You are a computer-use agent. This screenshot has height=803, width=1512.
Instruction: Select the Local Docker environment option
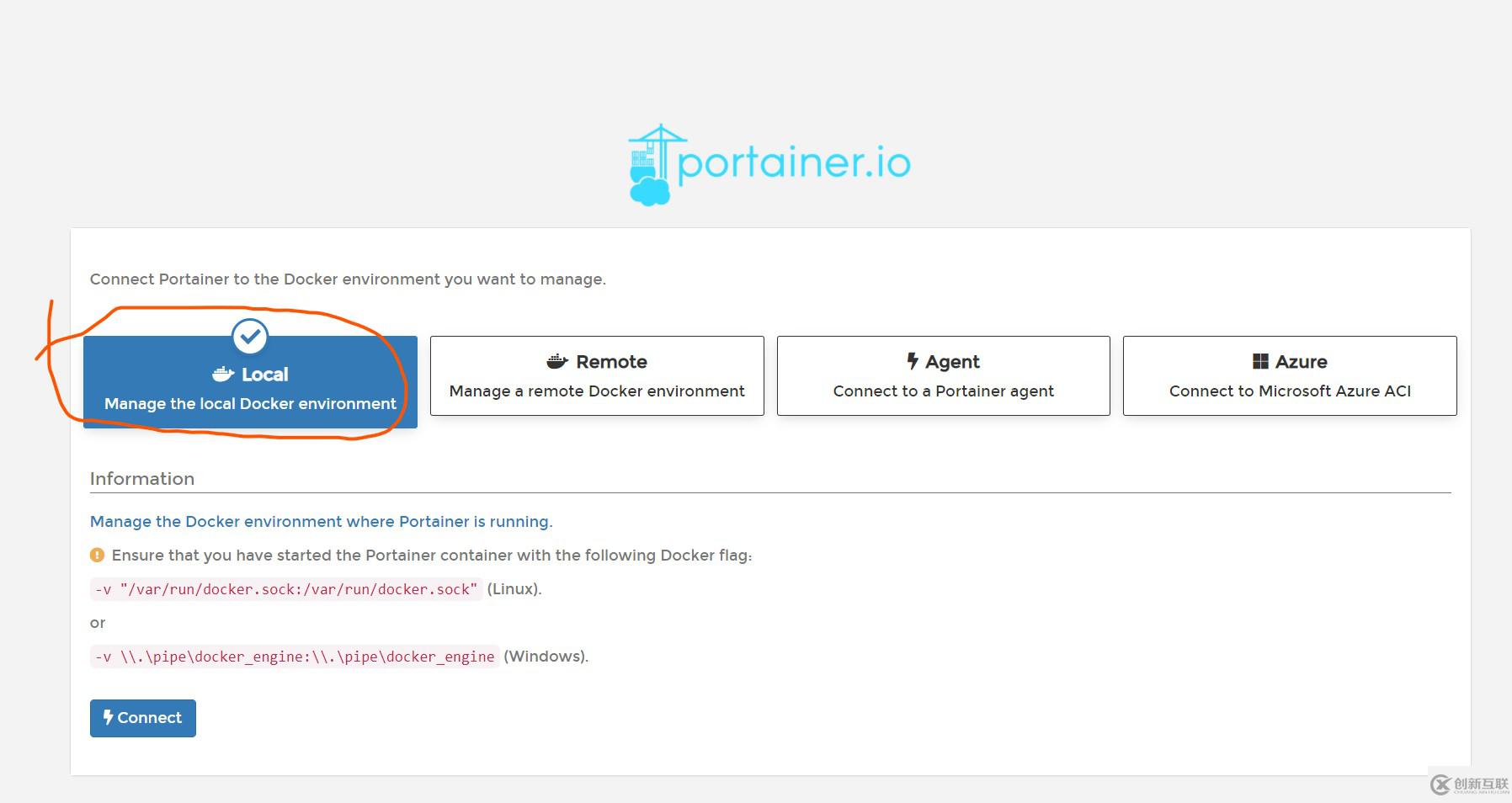[x=250, y=382]
